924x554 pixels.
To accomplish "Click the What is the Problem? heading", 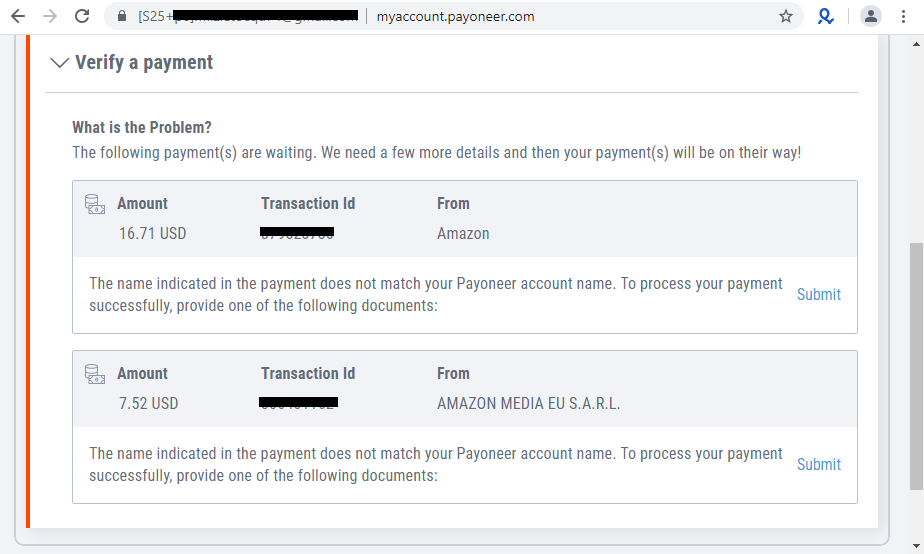I will tap(142, 128).
